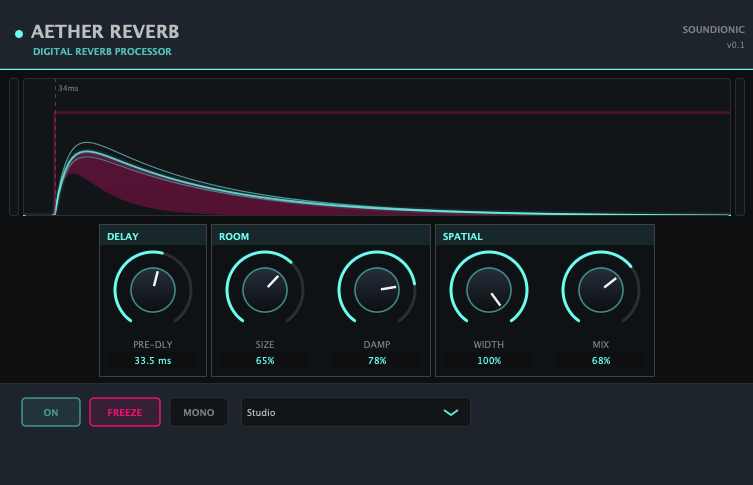Screen dimensions: 753x485
Task: Select the 65% size value field
Action: 265,361
